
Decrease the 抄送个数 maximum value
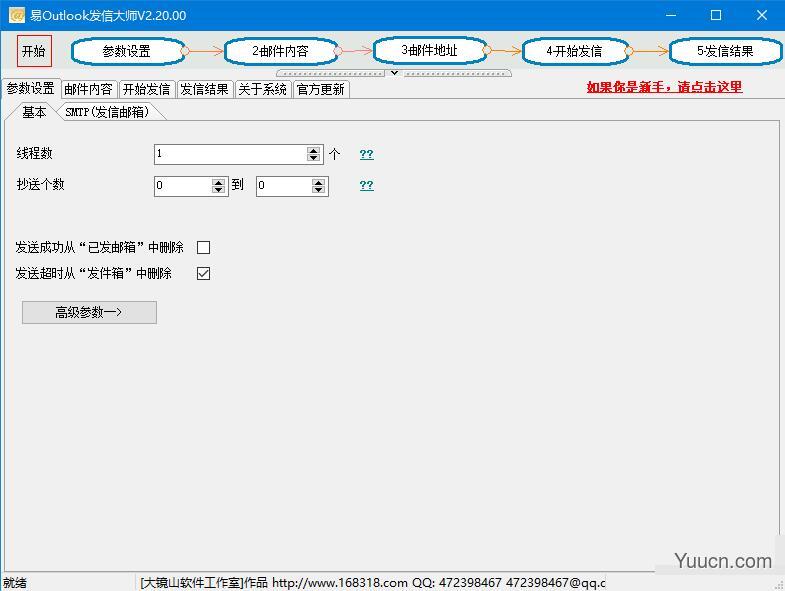(x=318, y=190)
